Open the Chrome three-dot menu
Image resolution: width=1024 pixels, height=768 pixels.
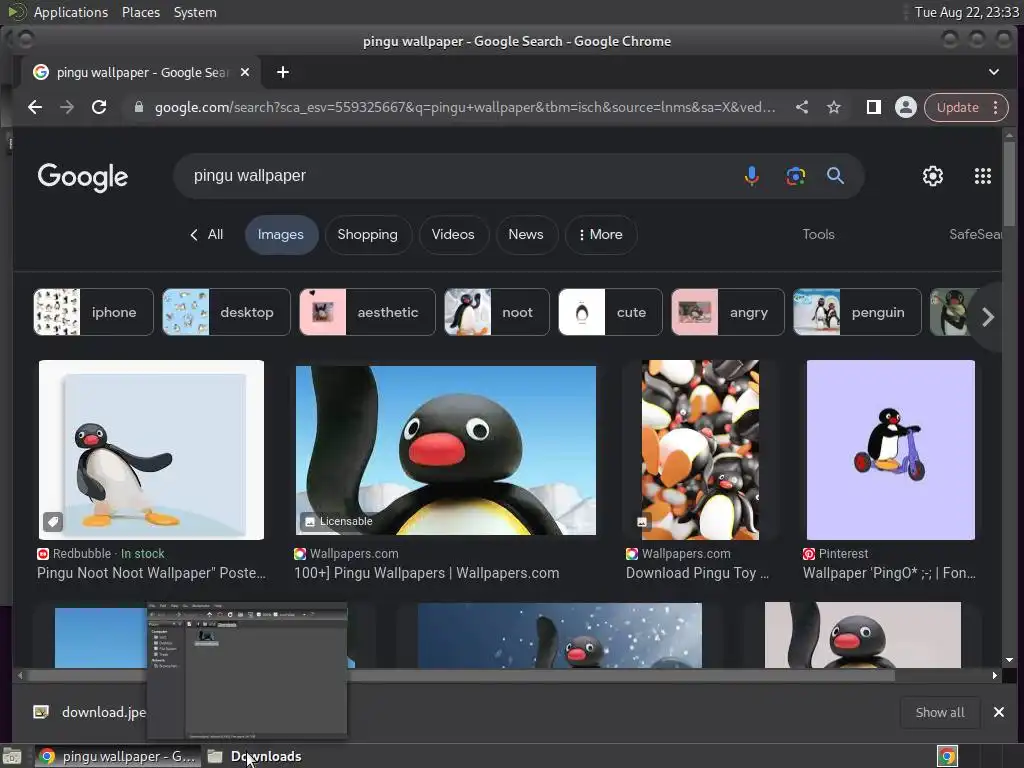(996, 107)
